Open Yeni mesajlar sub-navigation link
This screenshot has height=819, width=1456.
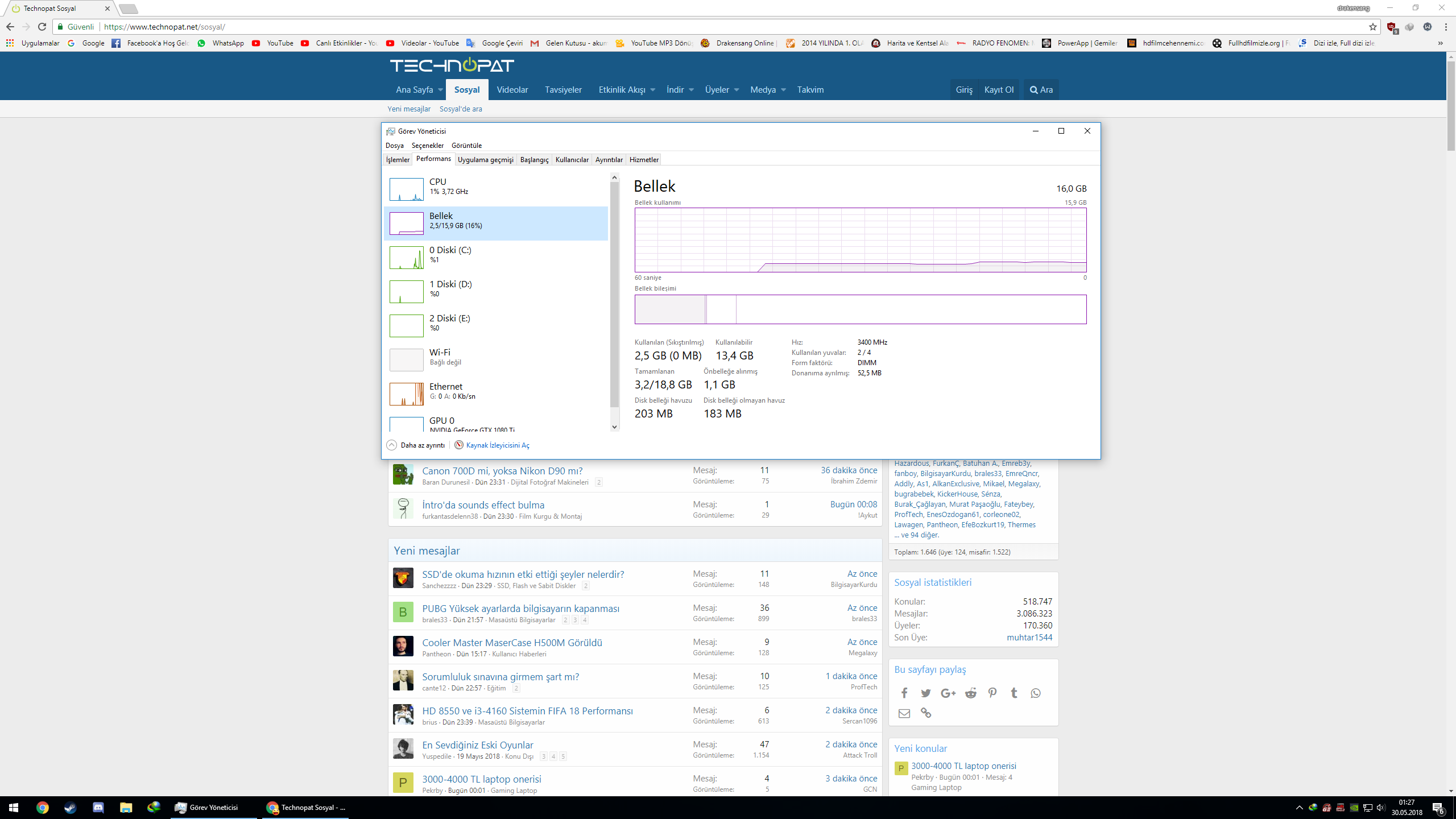409,109
